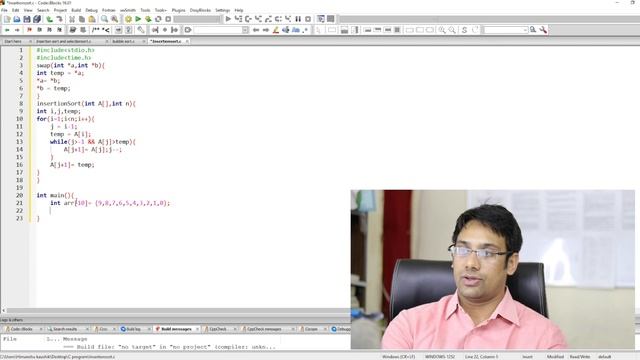Open the Build log tab
The image size is (640, 360).
[x=133, y=329]
